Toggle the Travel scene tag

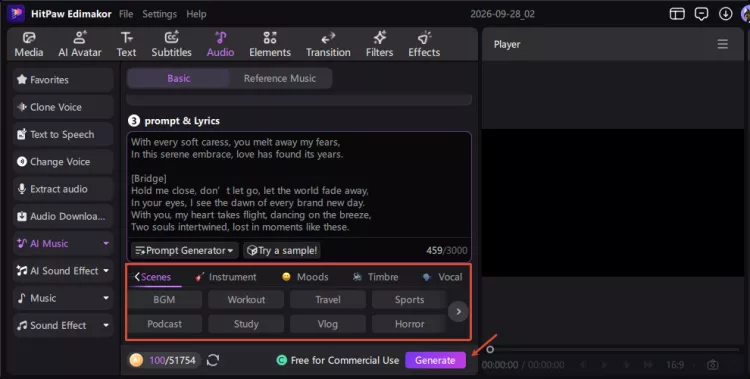[x=328, y=300]
